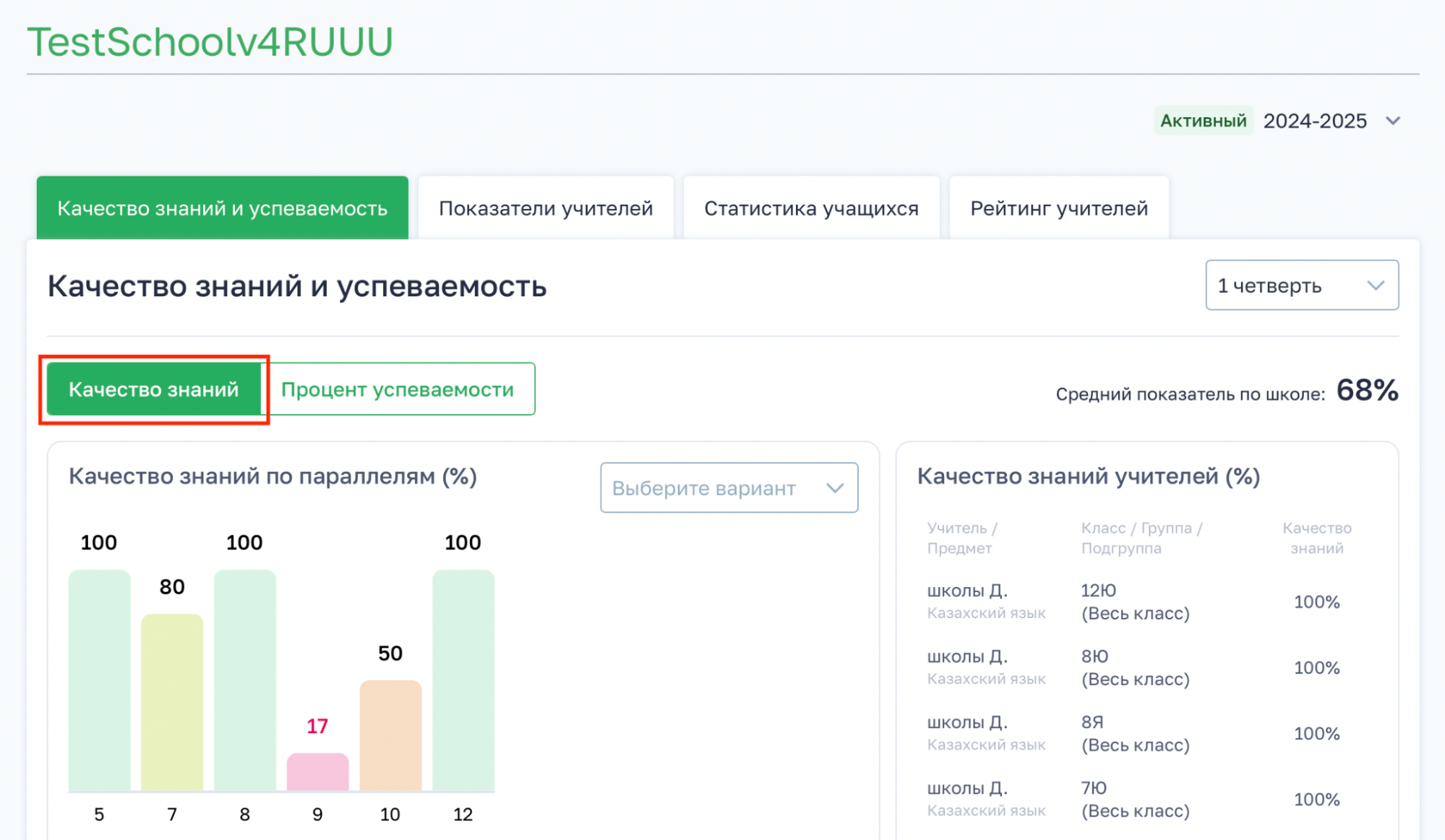Click the green bar for grade 8

[x=245, y=680]
